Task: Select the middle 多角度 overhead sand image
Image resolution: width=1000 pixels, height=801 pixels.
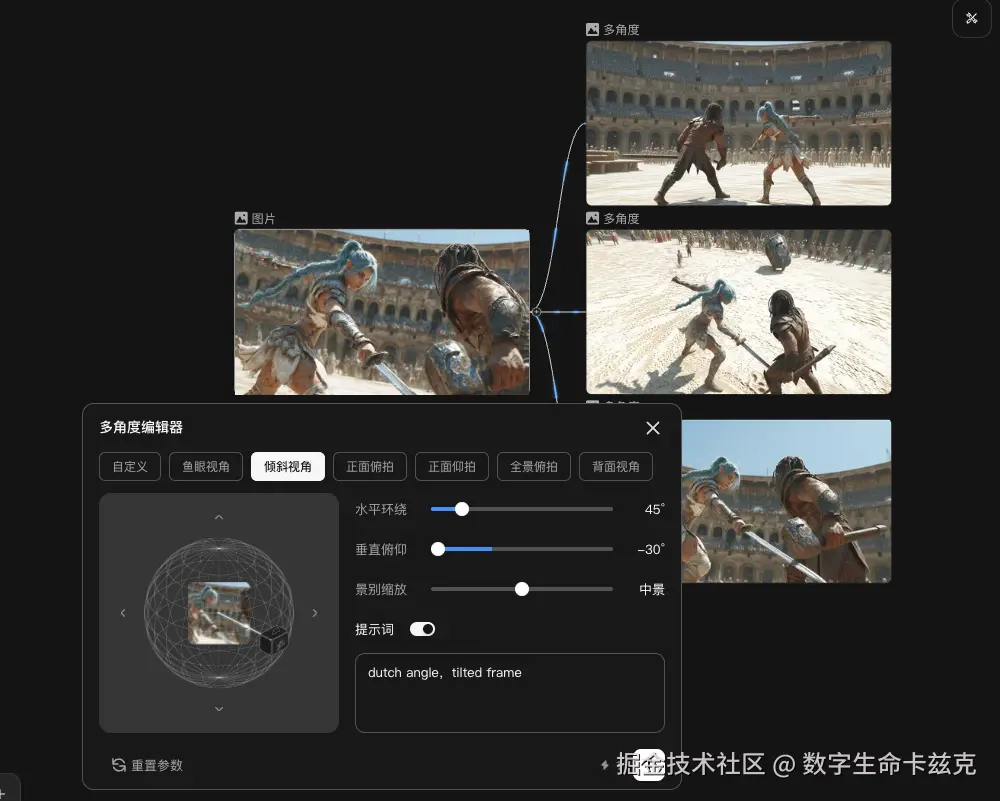Action: coord(739,312)
